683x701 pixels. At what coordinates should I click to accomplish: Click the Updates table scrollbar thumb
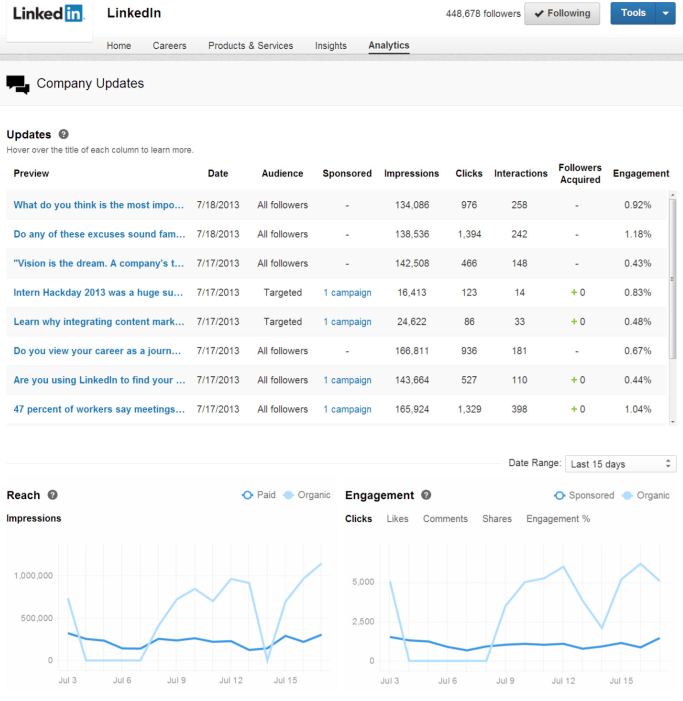pyautogui.click(x=672, y=279)
